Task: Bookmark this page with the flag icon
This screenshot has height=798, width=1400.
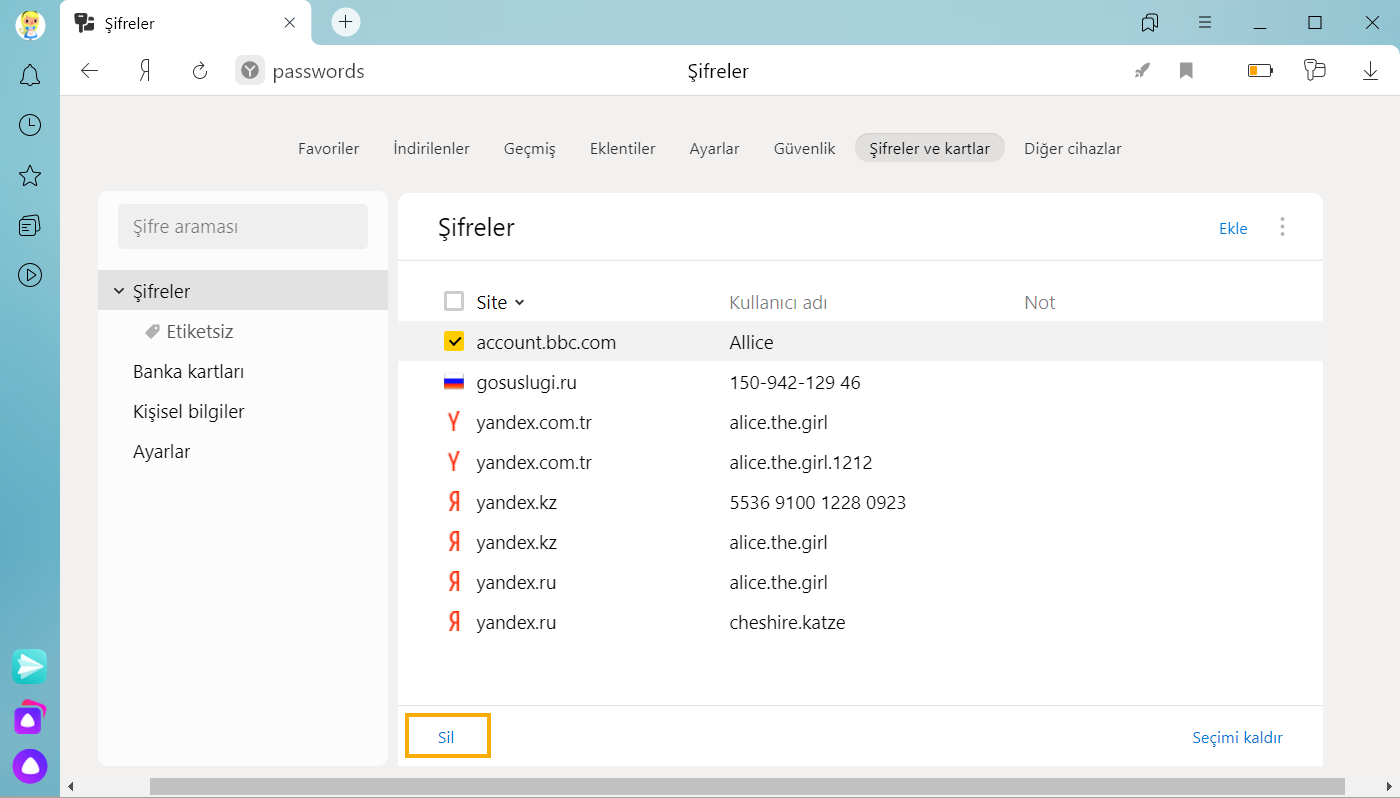Action: coord(1186,71)
